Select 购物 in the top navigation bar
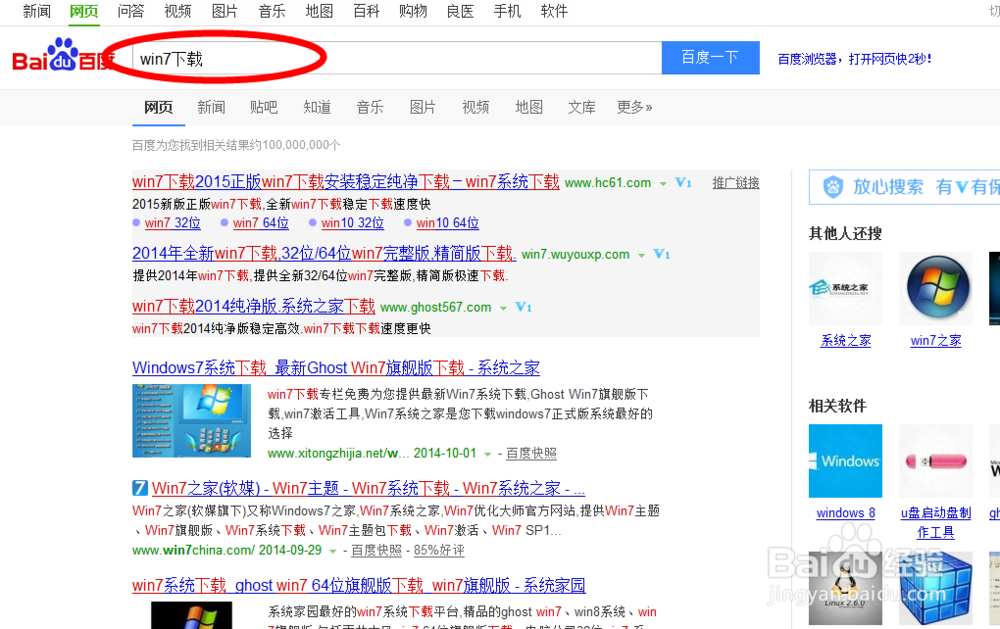The image size is (1000, 629). coord(413,11)
